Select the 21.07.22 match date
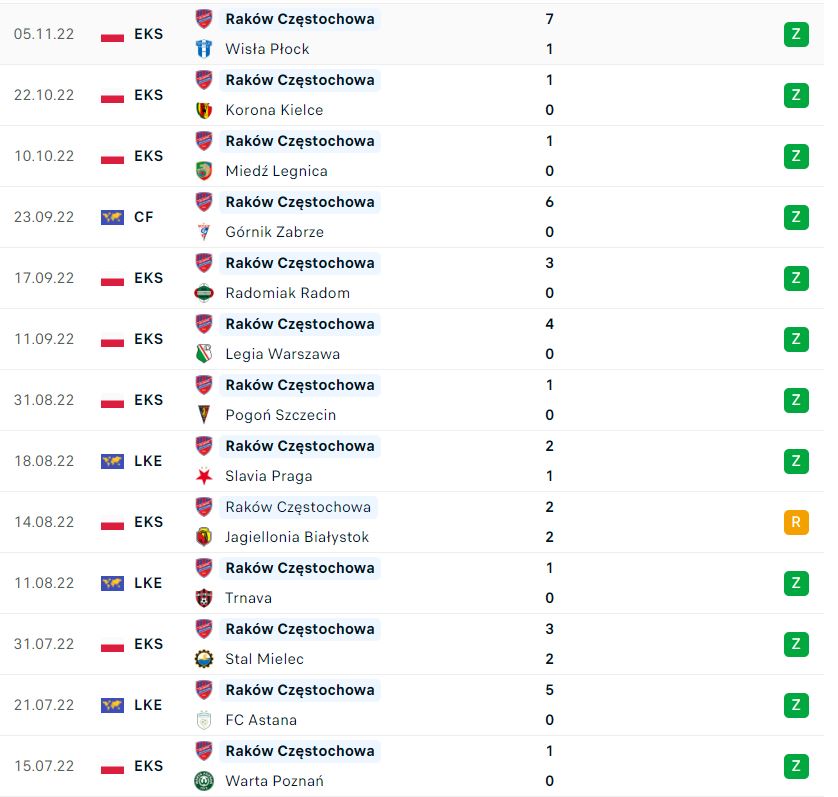Image resolution: width=838 pixels, height=797 pixels. [44, 705]
